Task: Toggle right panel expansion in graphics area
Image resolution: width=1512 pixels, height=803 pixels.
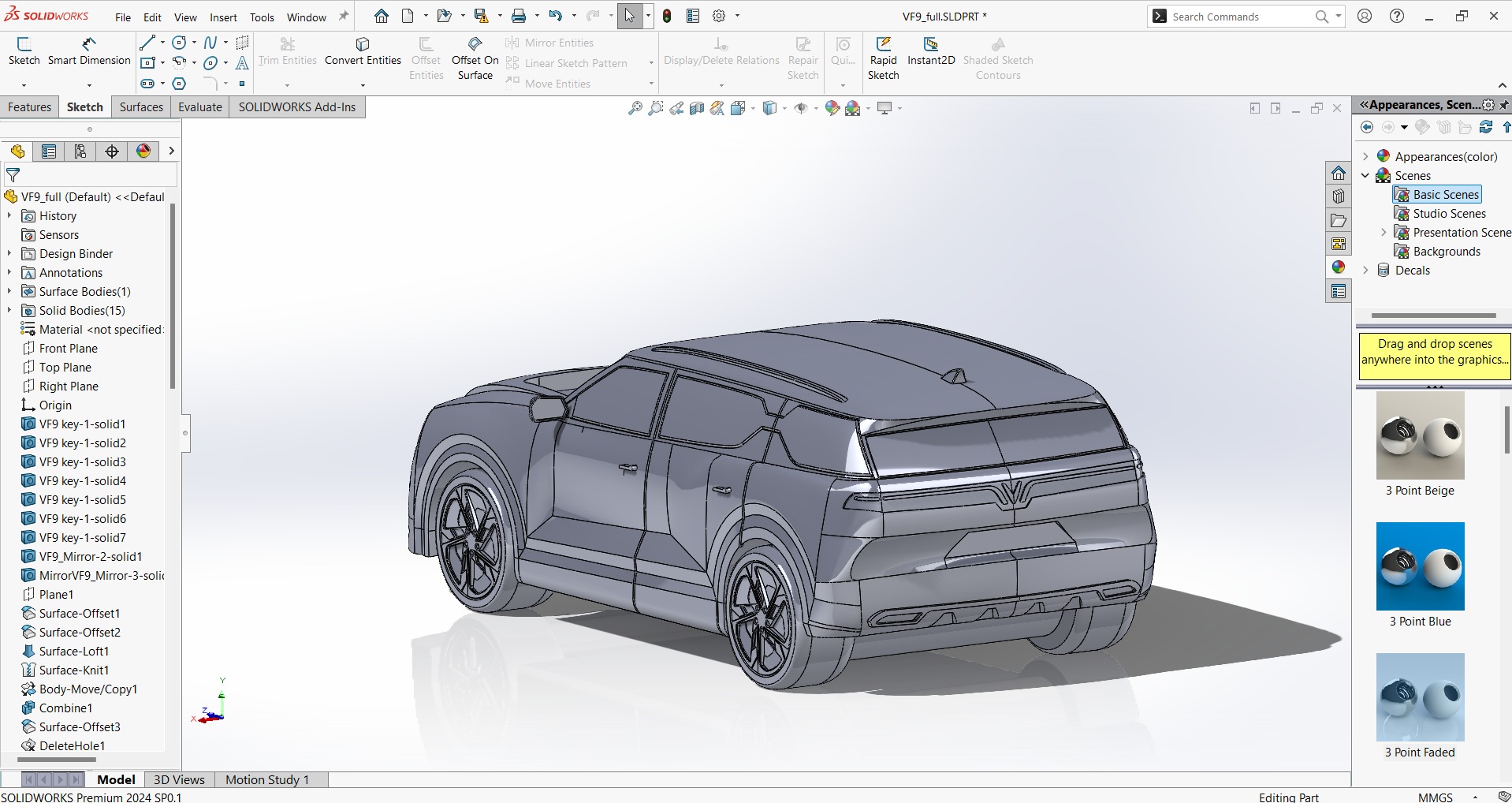Action: coord(1276,109)
